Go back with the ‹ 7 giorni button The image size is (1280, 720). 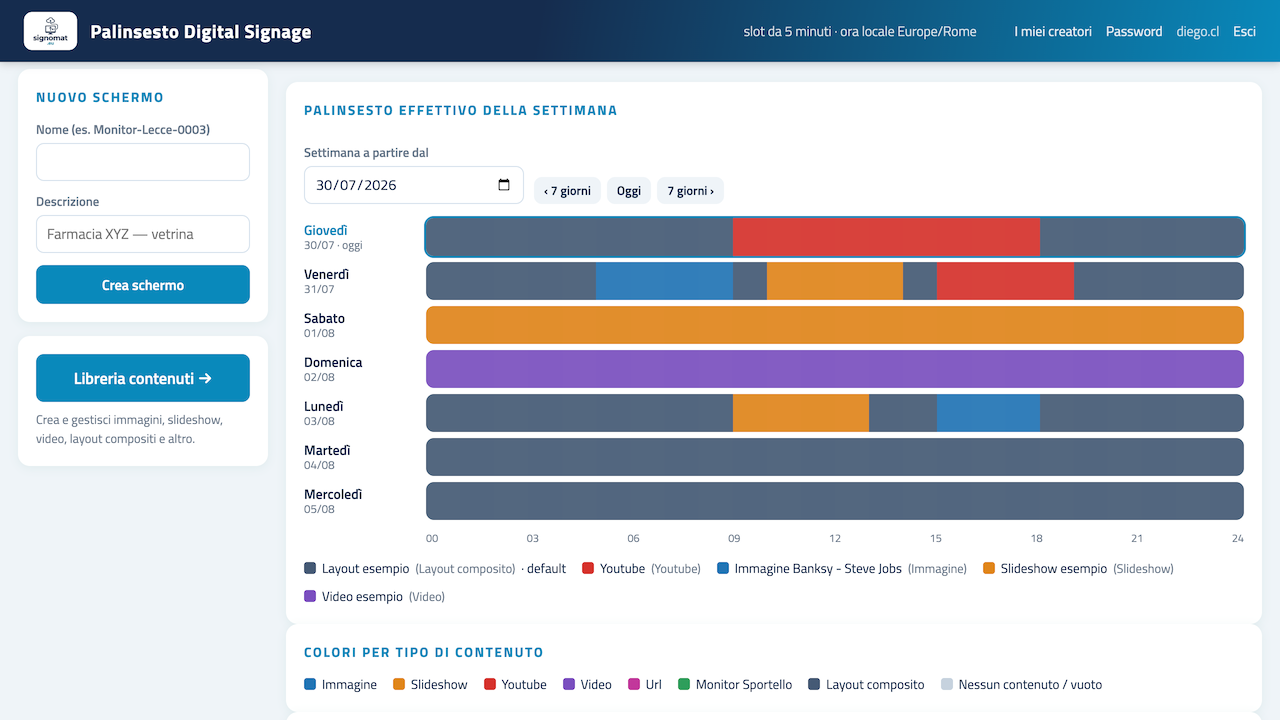click(567, 191)
